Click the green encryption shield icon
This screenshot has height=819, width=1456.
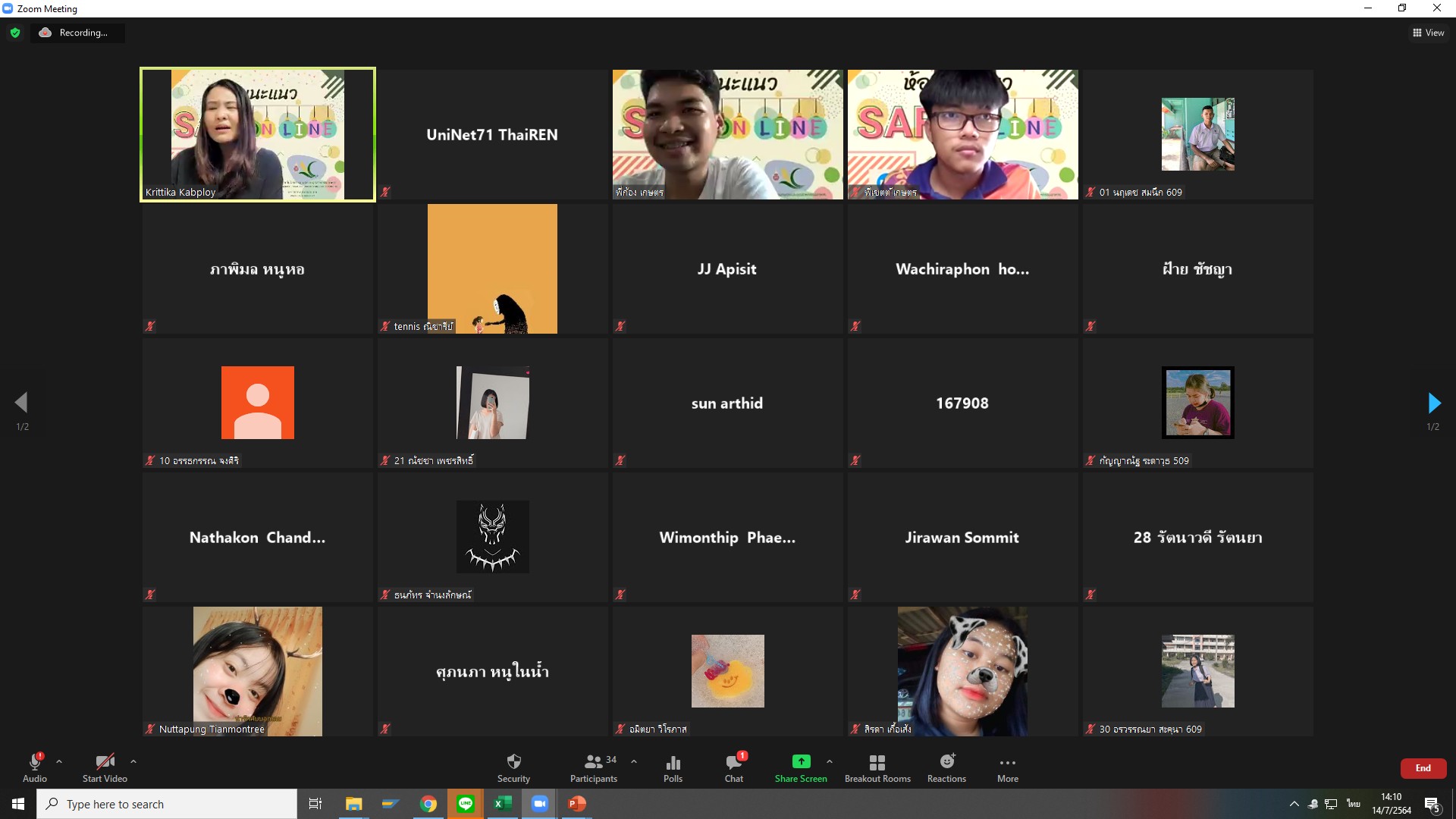point(15,33)
